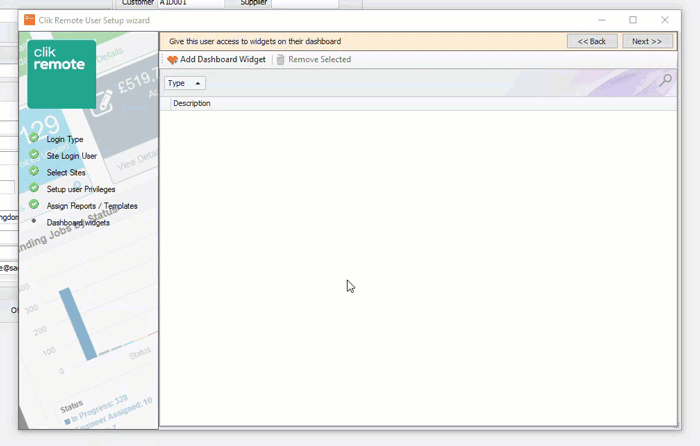
Task: Click the Customer field in background window
Action: coord(191,3)
